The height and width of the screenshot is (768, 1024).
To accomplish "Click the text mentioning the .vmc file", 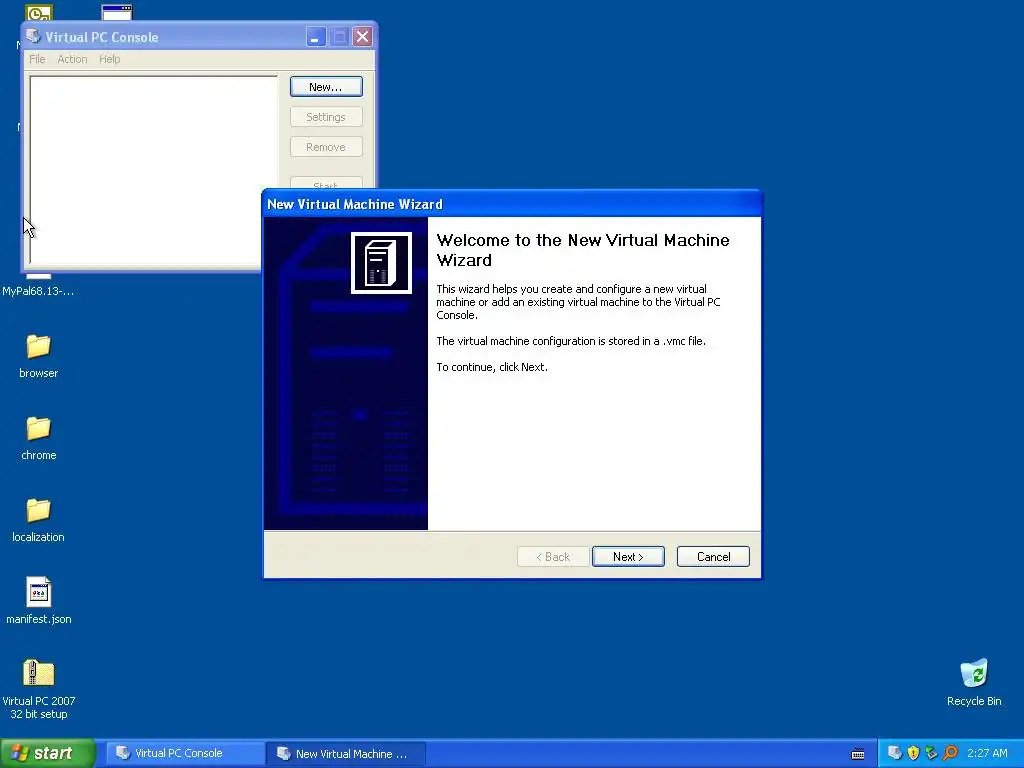I will click(571, 341).
